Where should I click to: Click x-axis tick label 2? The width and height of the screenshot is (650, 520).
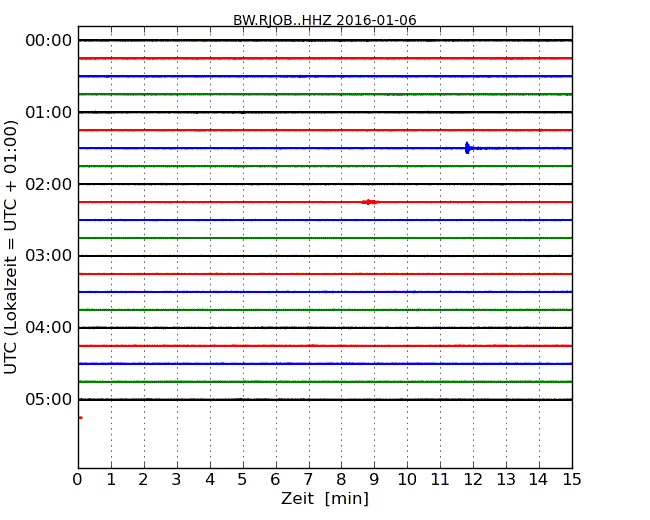coord(144,480)
